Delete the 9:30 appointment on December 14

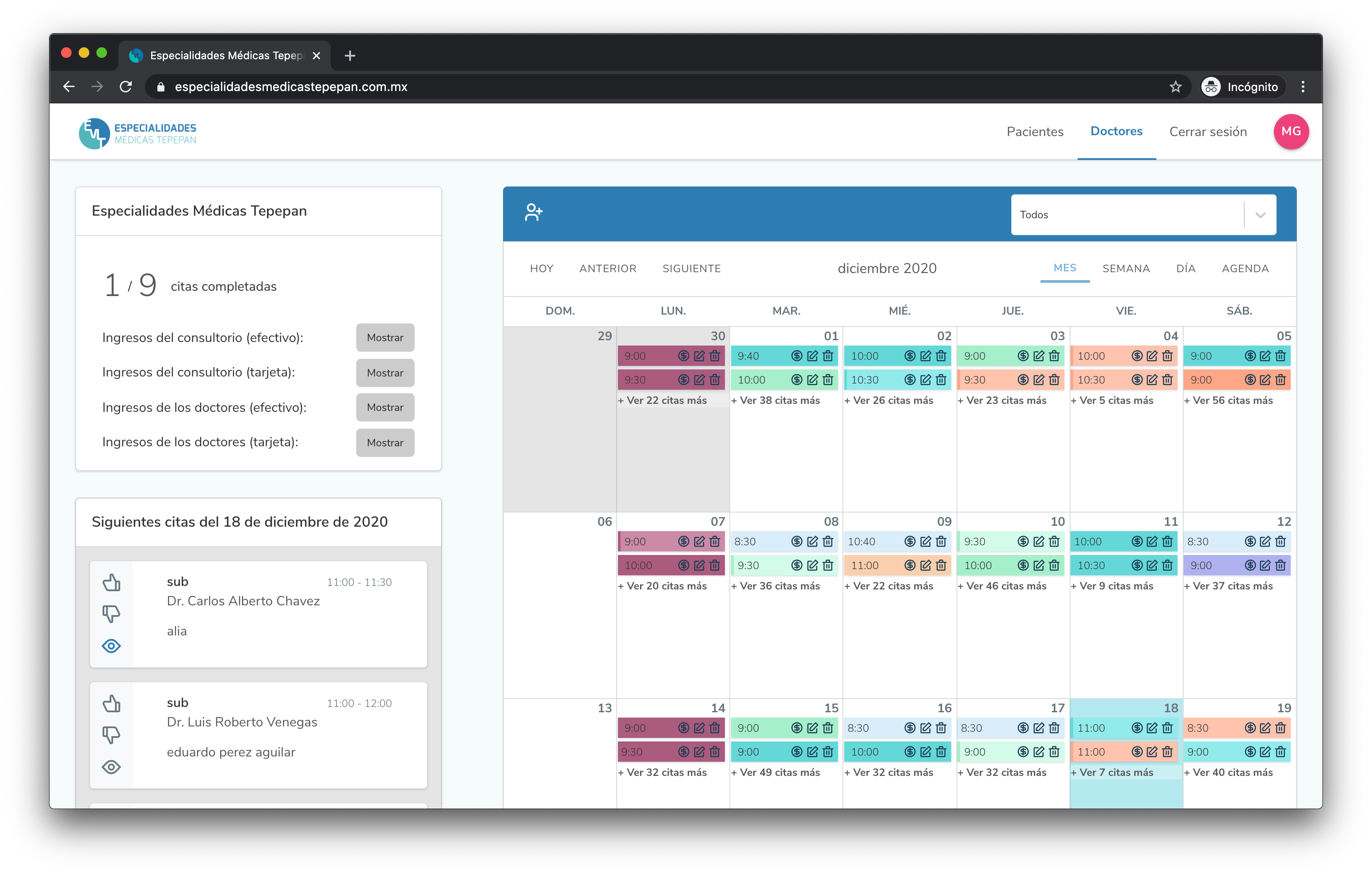click(714, 752)
